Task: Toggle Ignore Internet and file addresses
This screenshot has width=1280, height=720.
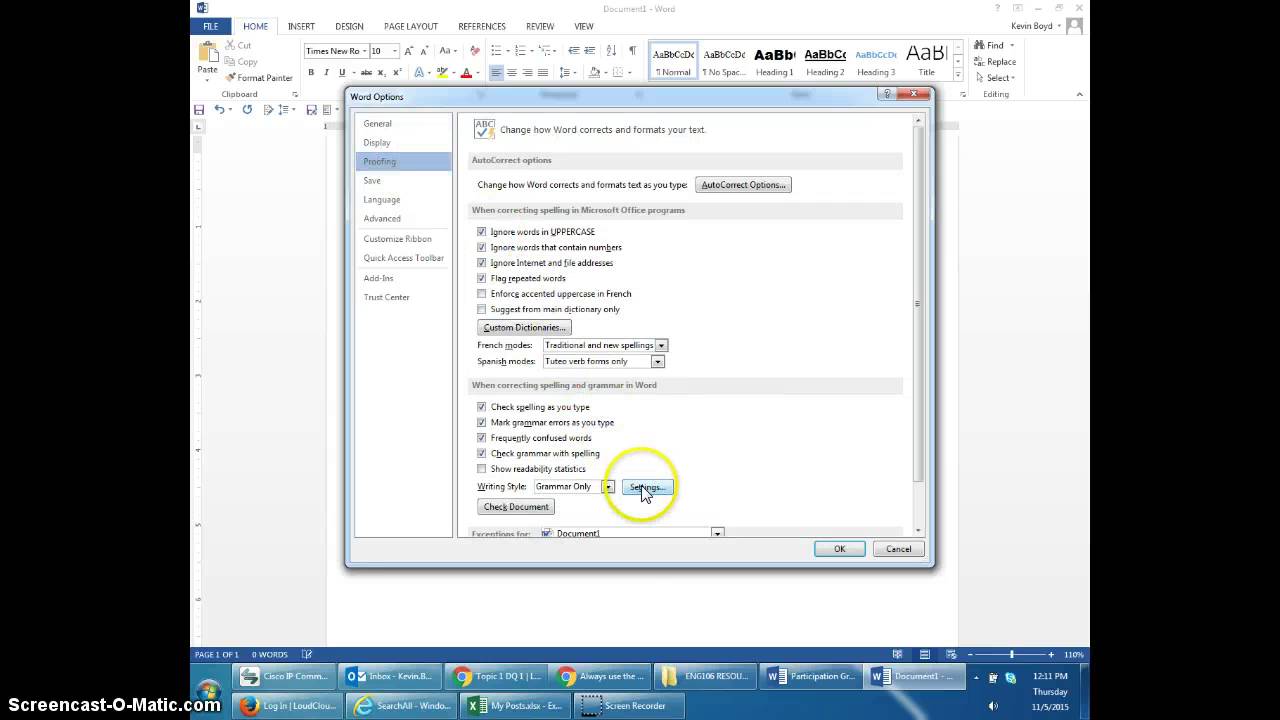Action: click(481, 263)
